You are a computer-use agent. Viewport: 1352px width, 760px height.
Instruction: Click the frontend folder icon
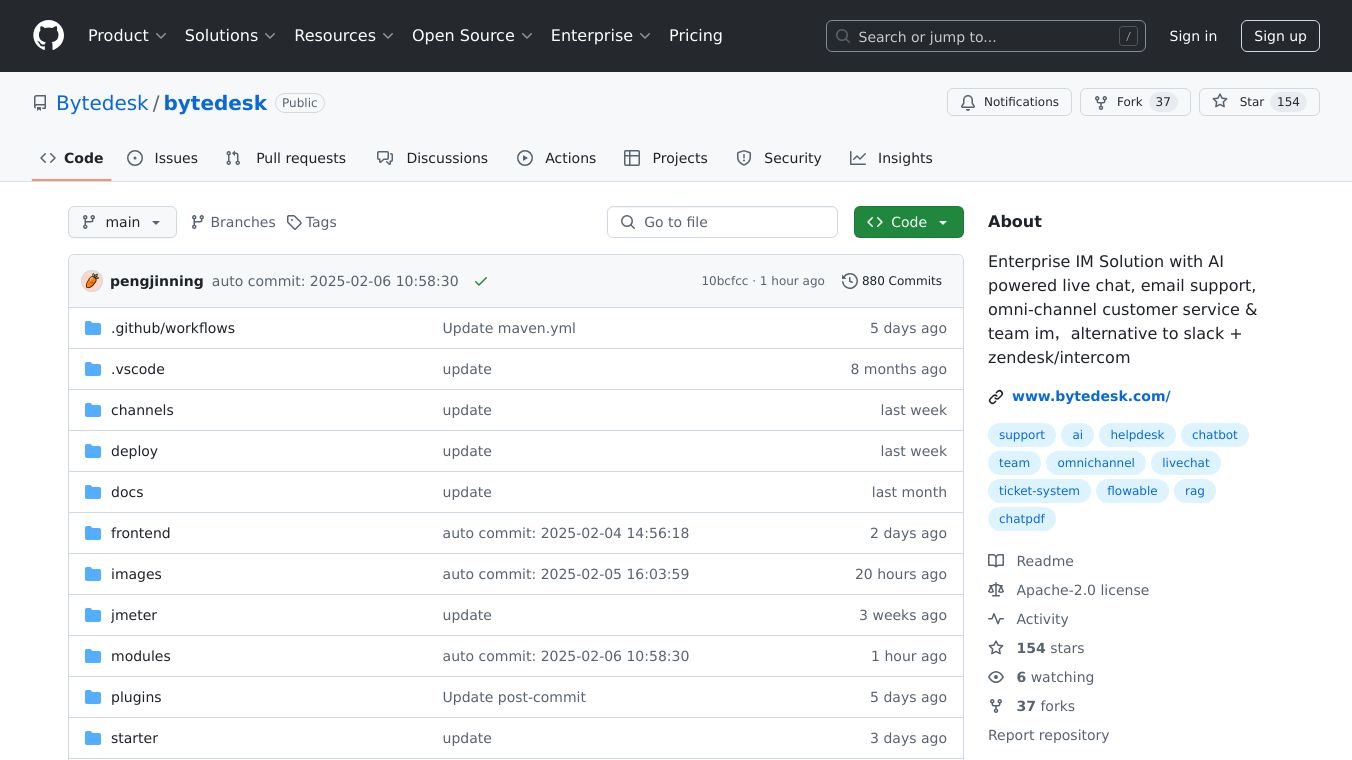(93, 533)
